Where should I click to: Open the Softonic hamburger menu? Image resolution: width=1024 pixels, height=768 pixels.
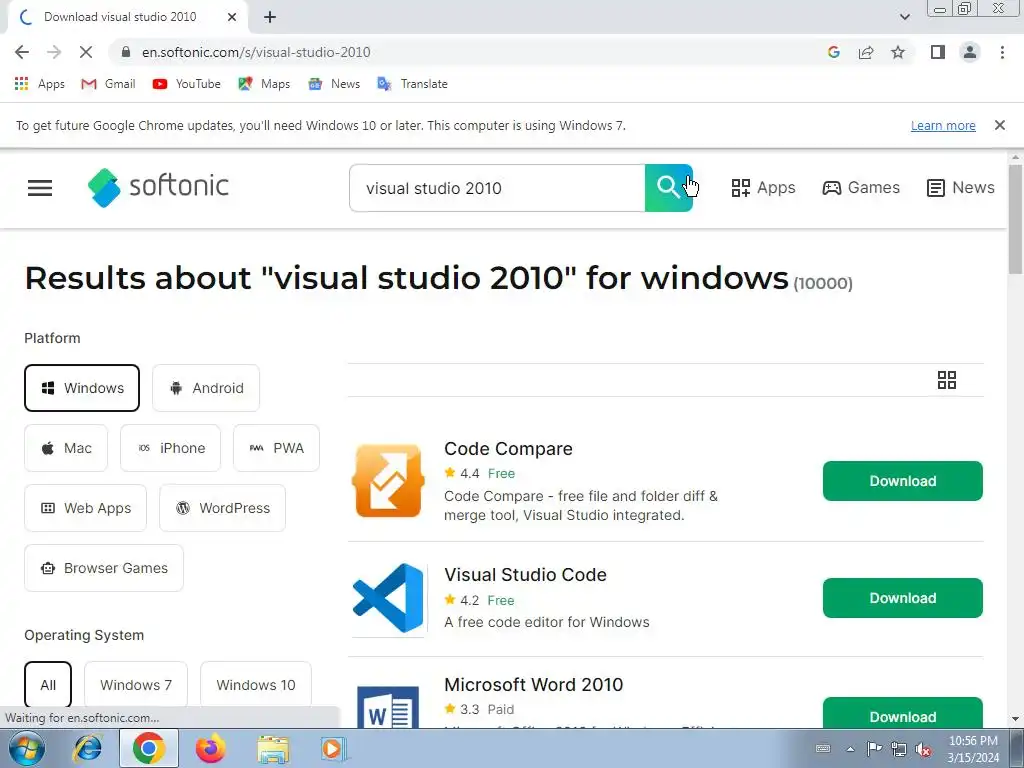coord(40,188)
